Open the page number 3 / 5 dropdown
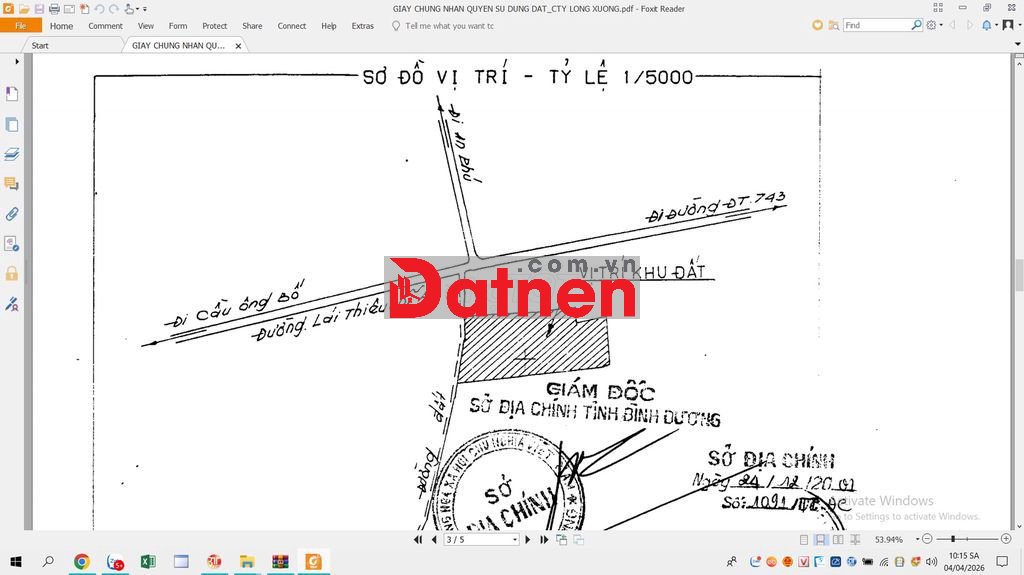The height and width of the screenshot is (575, 1024). pyautogui.click(x=515, y=540)
